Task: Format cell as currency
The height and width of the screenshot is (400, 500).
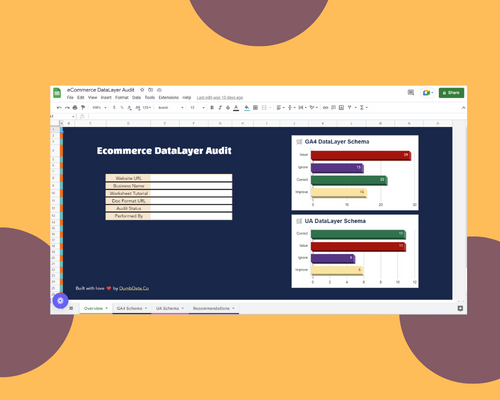Action: (x=114, y=107)
